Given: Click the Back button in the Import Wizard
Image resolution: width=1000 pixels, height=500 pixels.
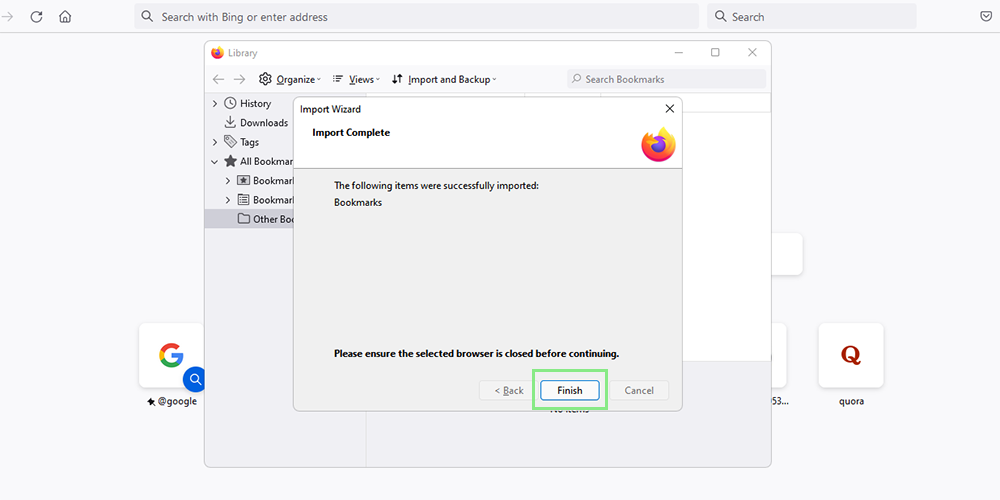Looking at the screenshot, I should tap(509, 390).
